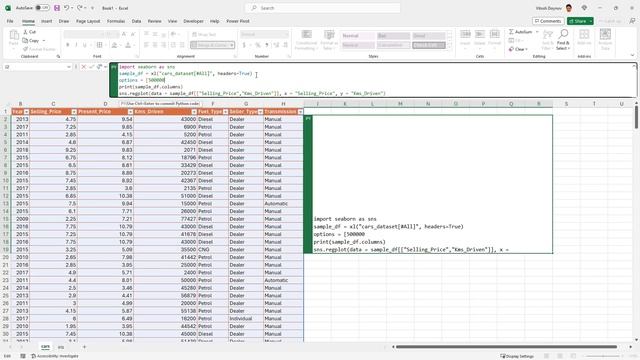The image size is (640, 360).
Task: Click the Comma Style icon
Action: pyautogui.click(x=267, y=45)
